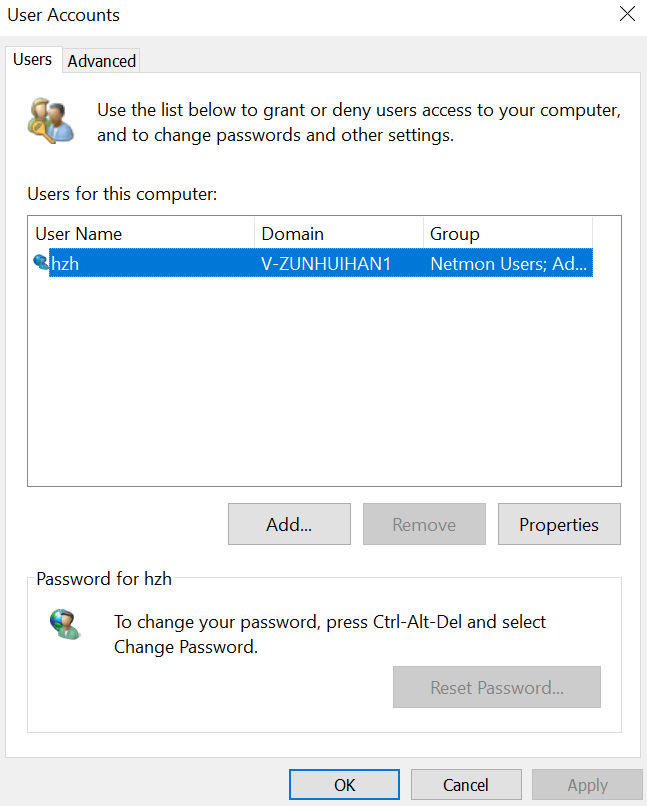The width and height of the screenshot is (647, 806).
Task: Click the disabled Remove button
Action: [424, 524]
